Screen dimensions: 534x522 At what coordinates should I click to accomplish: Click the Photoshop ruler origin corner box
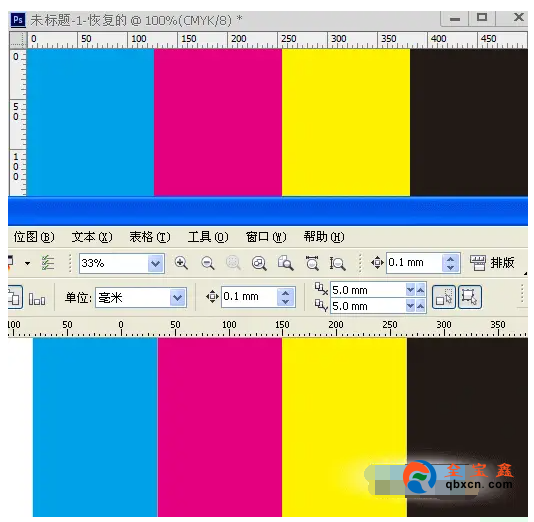[x=18, y=40]
